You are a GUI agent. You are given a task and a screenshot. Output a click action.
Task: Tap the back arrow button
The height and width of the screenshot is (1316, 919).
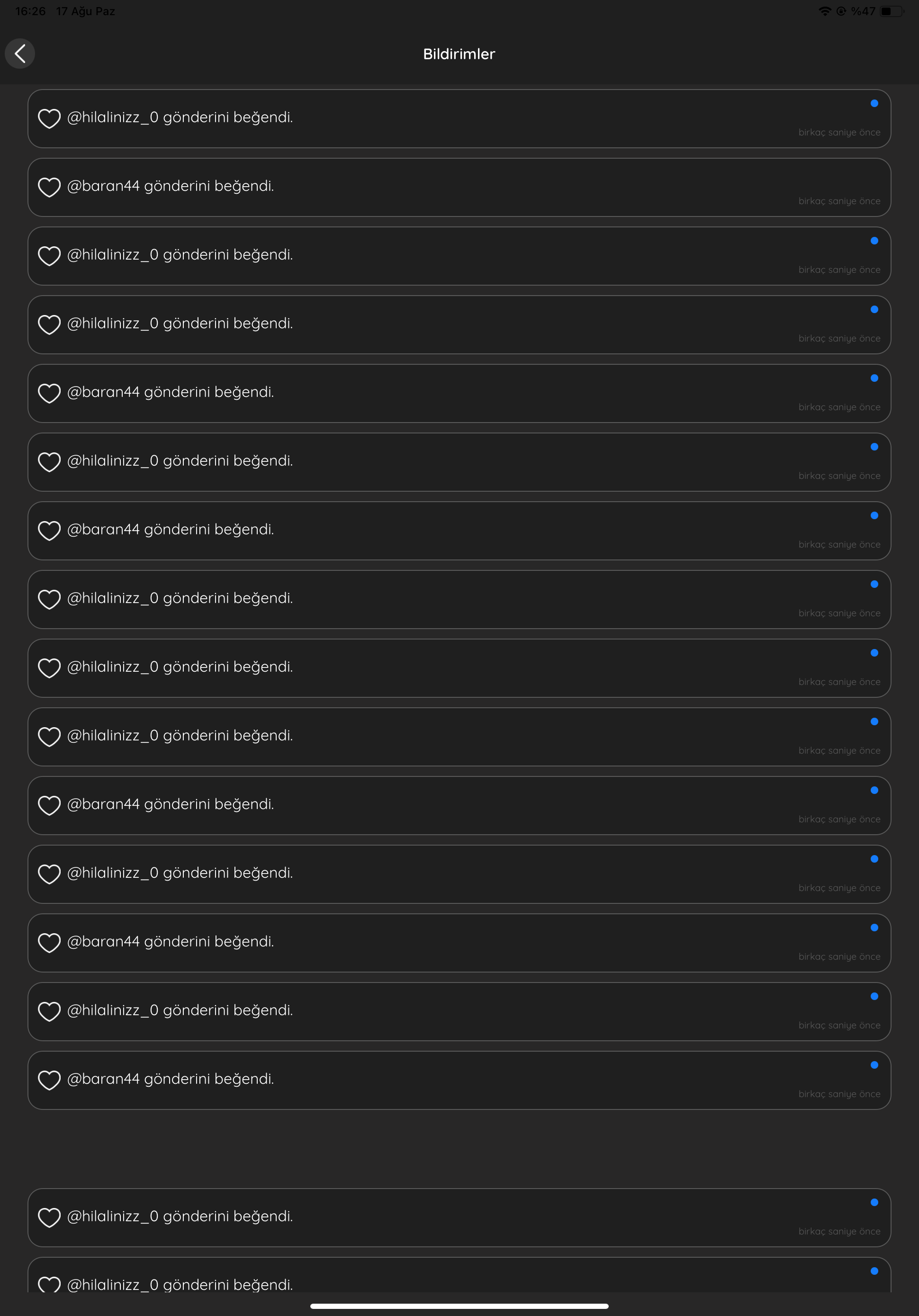tap(20, 54)
